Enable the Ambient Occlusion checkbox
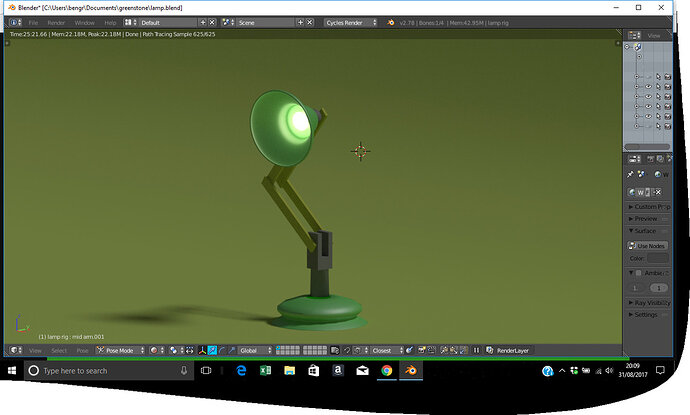Screen dimensions: 690x415 point(639,273)
